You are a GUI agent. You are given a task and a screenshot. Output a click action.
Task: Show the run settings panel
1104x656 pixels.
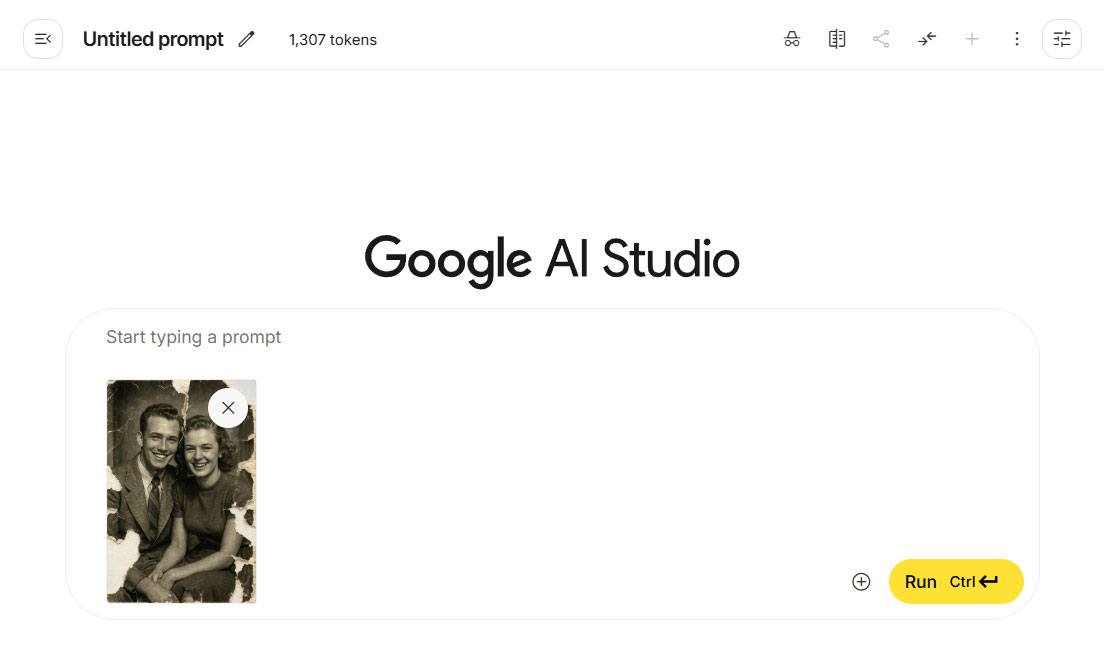(x=1061, y=39)
